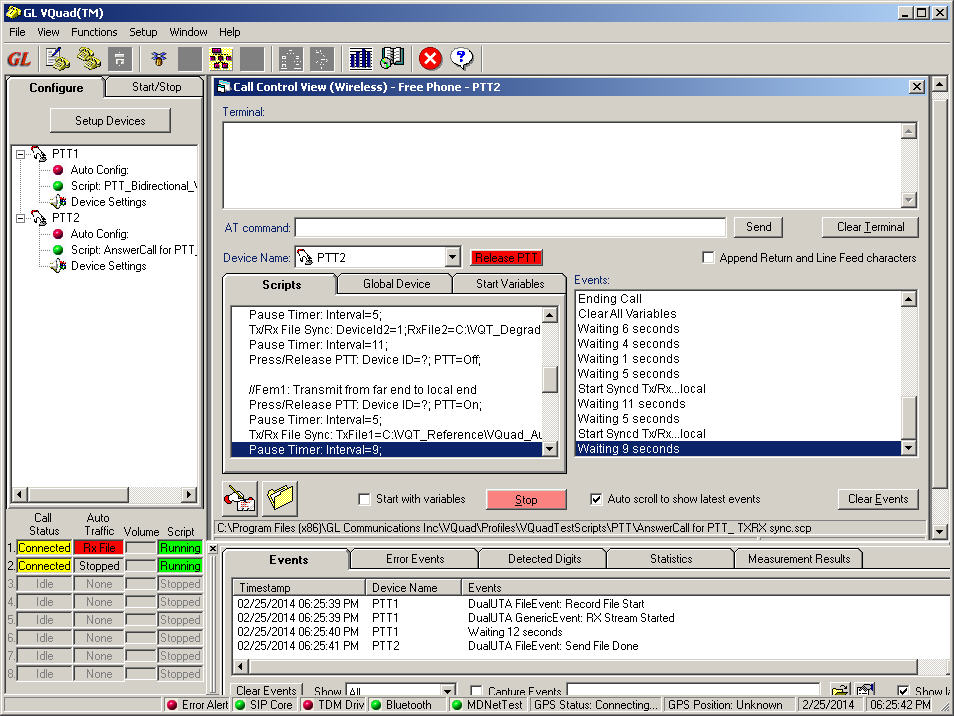This screenshot has width=954, height=716.
Task: Collapse the PTT2 tree node
Action: [x=21, y=218]
